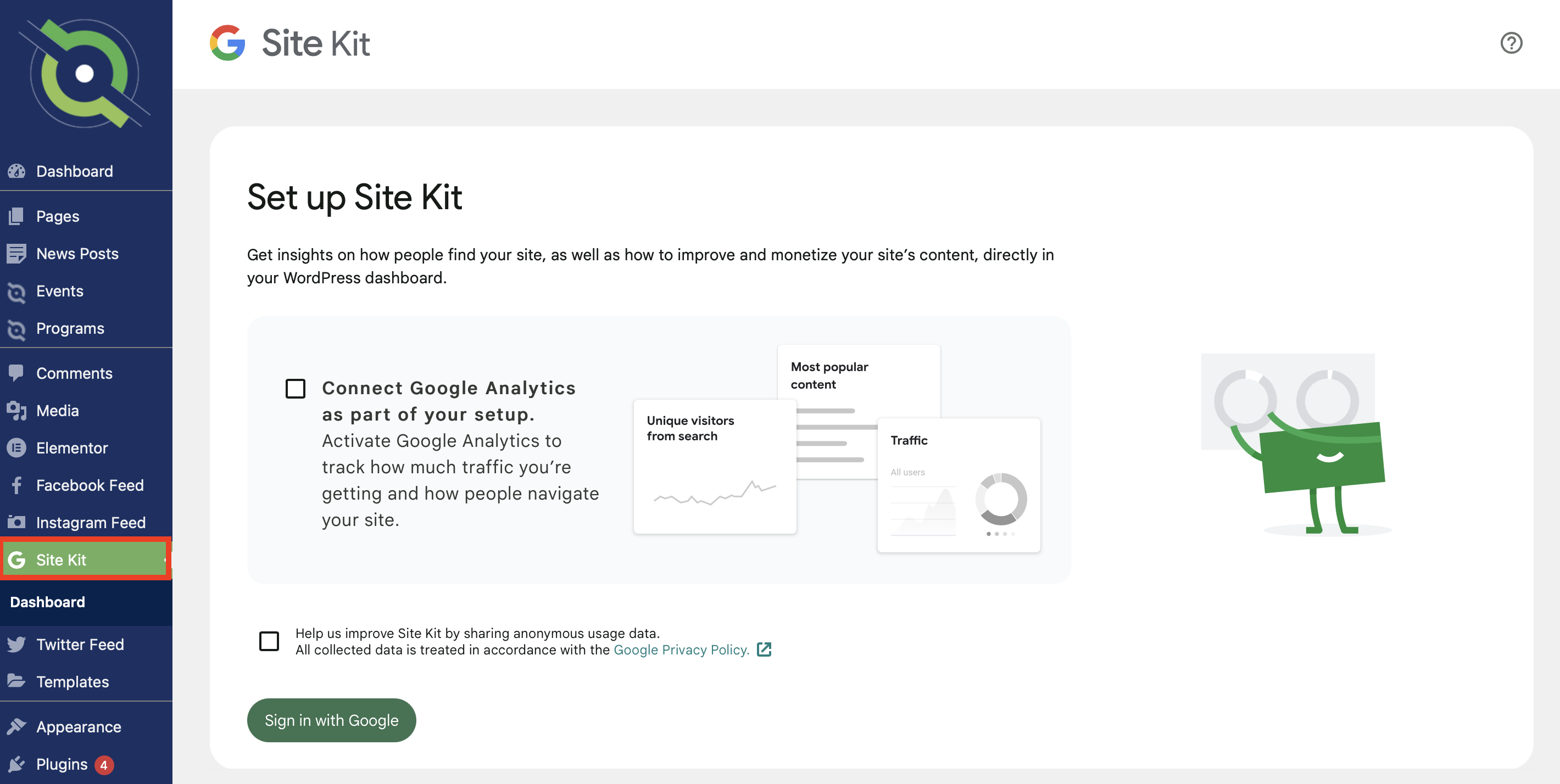Click the Plugins plug icon
Image resolution: width=1560 pixels, height=784 pixels.
[x=16, y=764]
